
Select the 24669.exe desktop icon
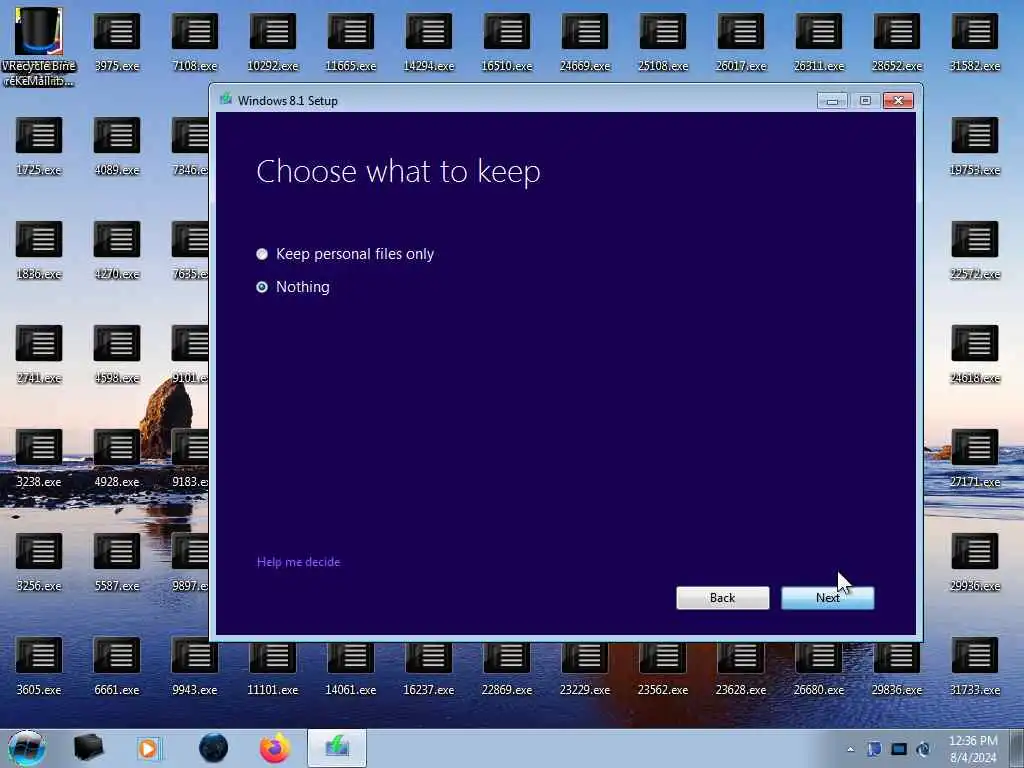(584, 42)
